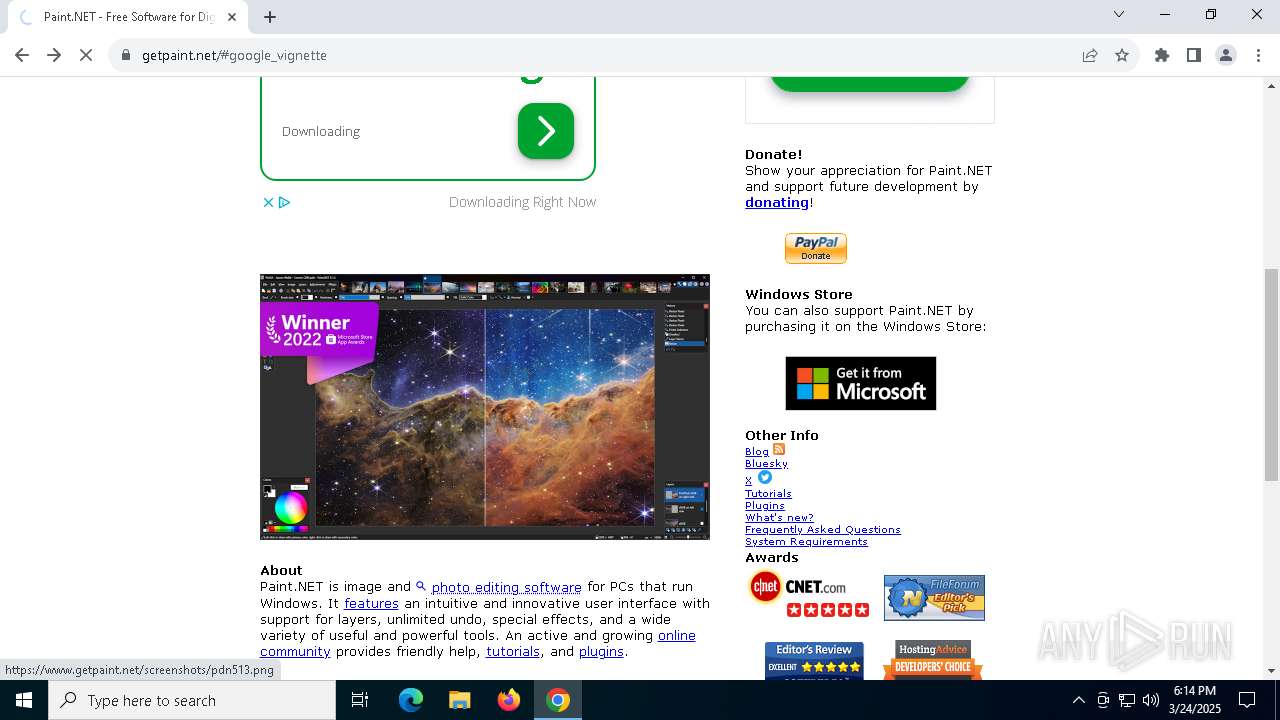Open AdChoices triangle icon
The width and height of the screenshot is (1280, 720).
click(x=284, y=202)
